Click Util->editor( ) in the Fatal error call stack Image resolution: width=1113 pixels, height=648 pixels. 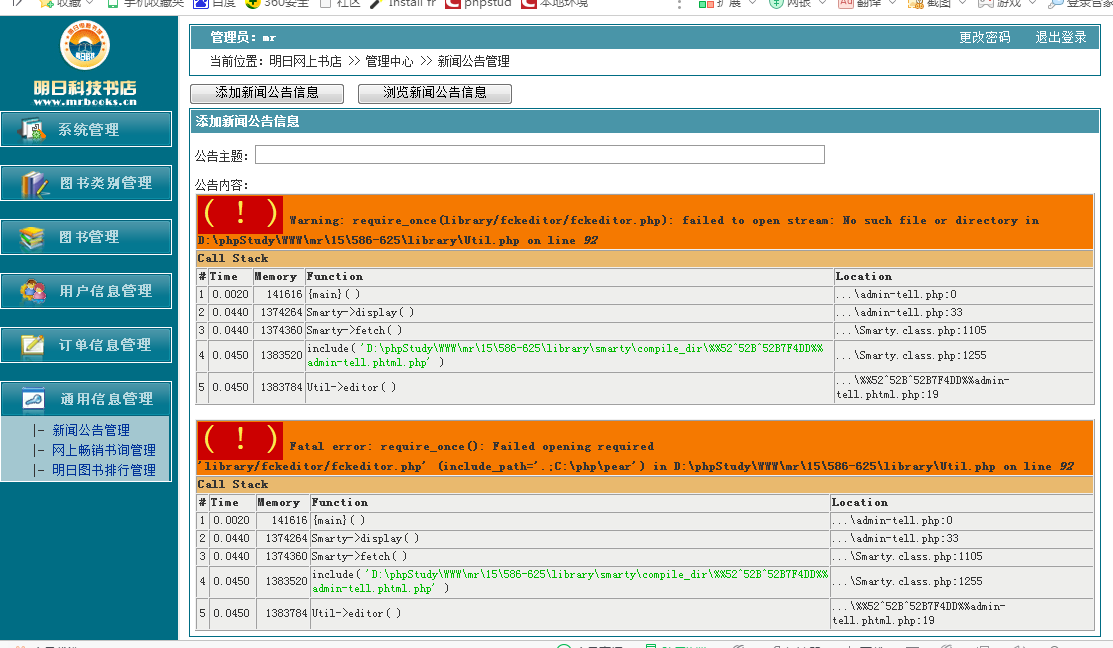click(356, 613)
